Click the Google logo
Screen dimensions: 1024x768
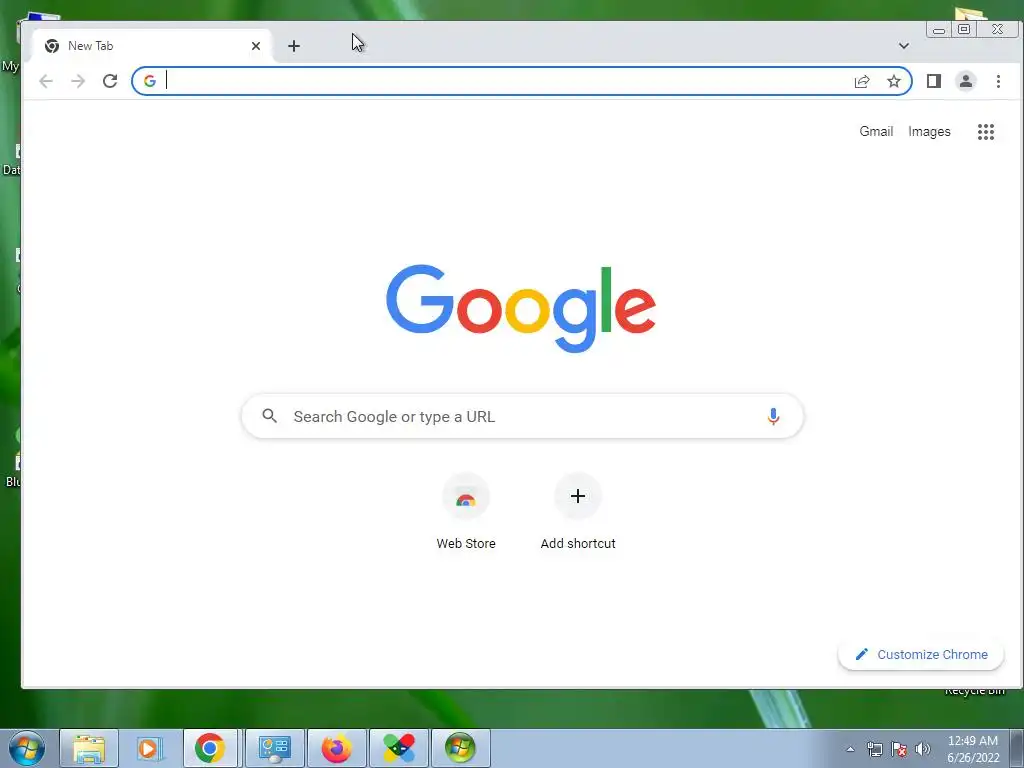click(520, 308)
